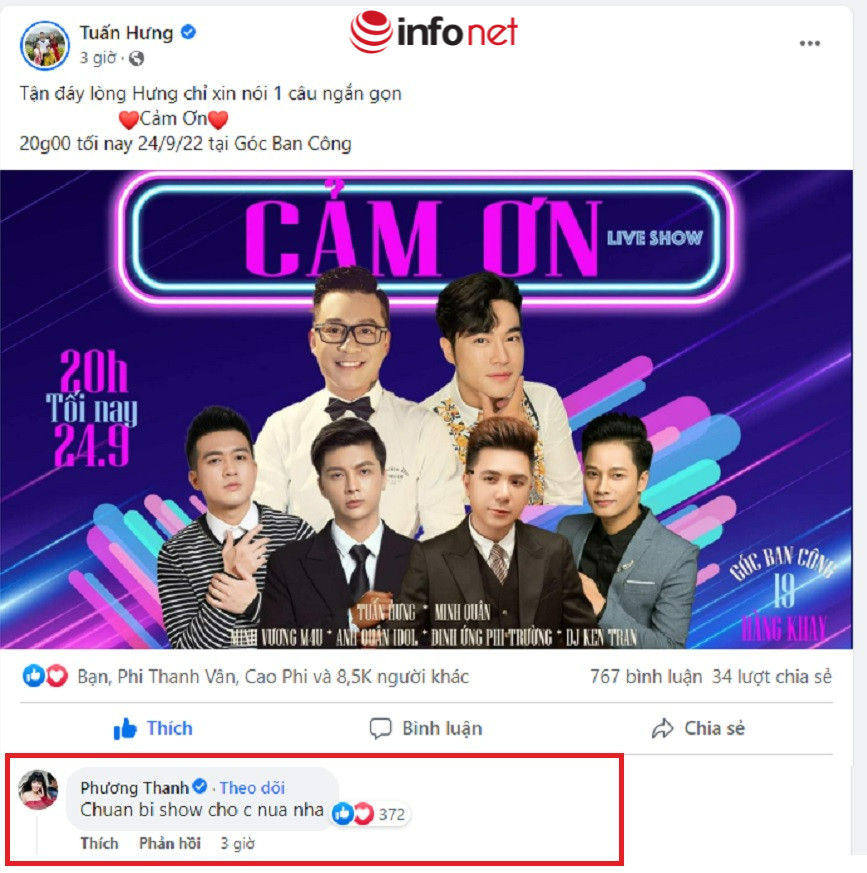The image size is (867, 873).
Task: Click the 3 giờ post timestamp
Action: tap(98, 57)
